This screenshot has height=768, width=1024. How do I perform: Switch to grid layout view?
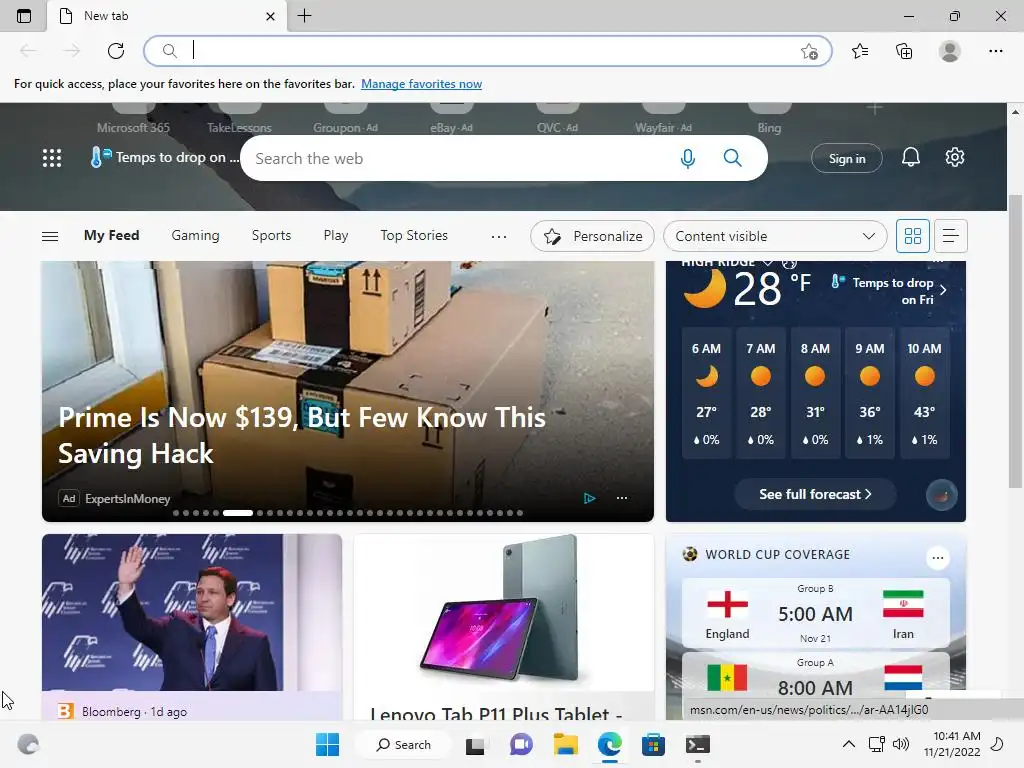click(x=912, y=236)
